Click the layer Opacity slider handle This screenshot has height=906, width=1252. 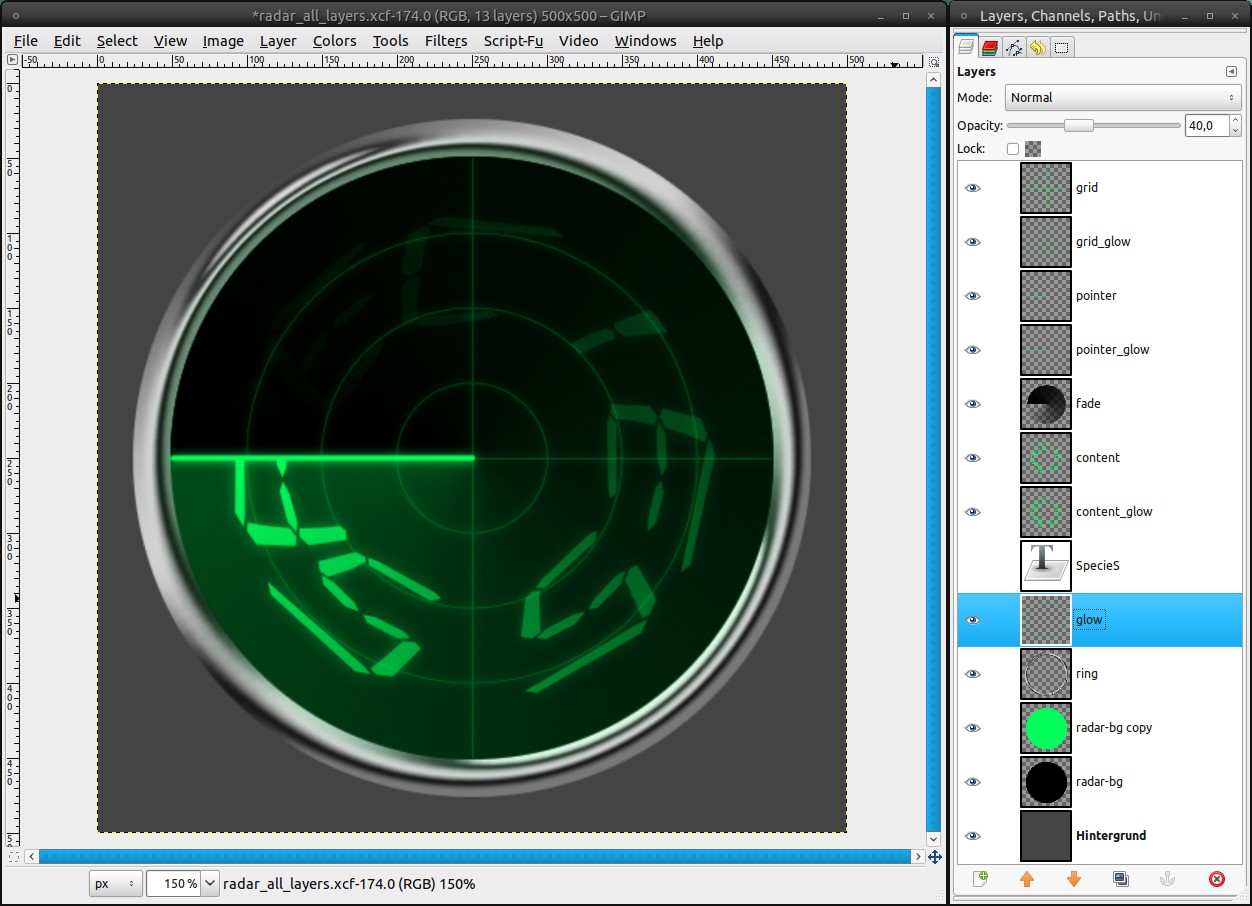(x=1078, y=125)
